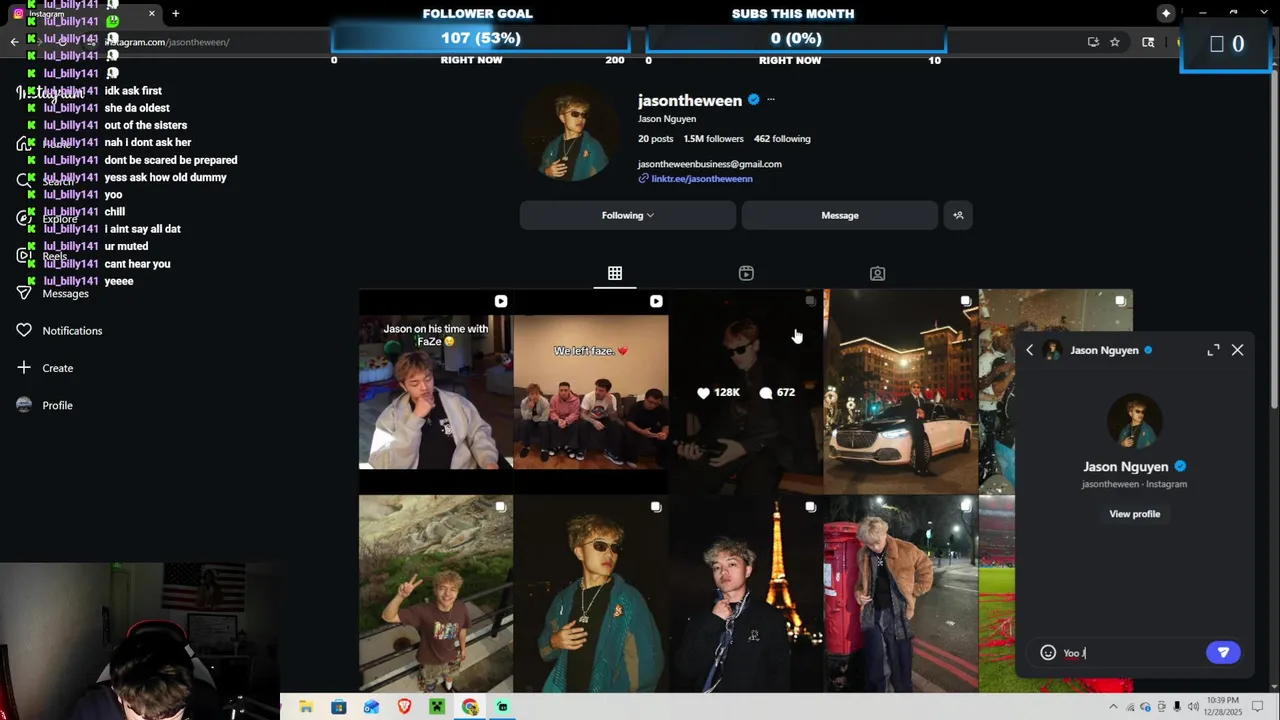
Task: Open the Windows notification center icon
Action: click(1258, 707)
